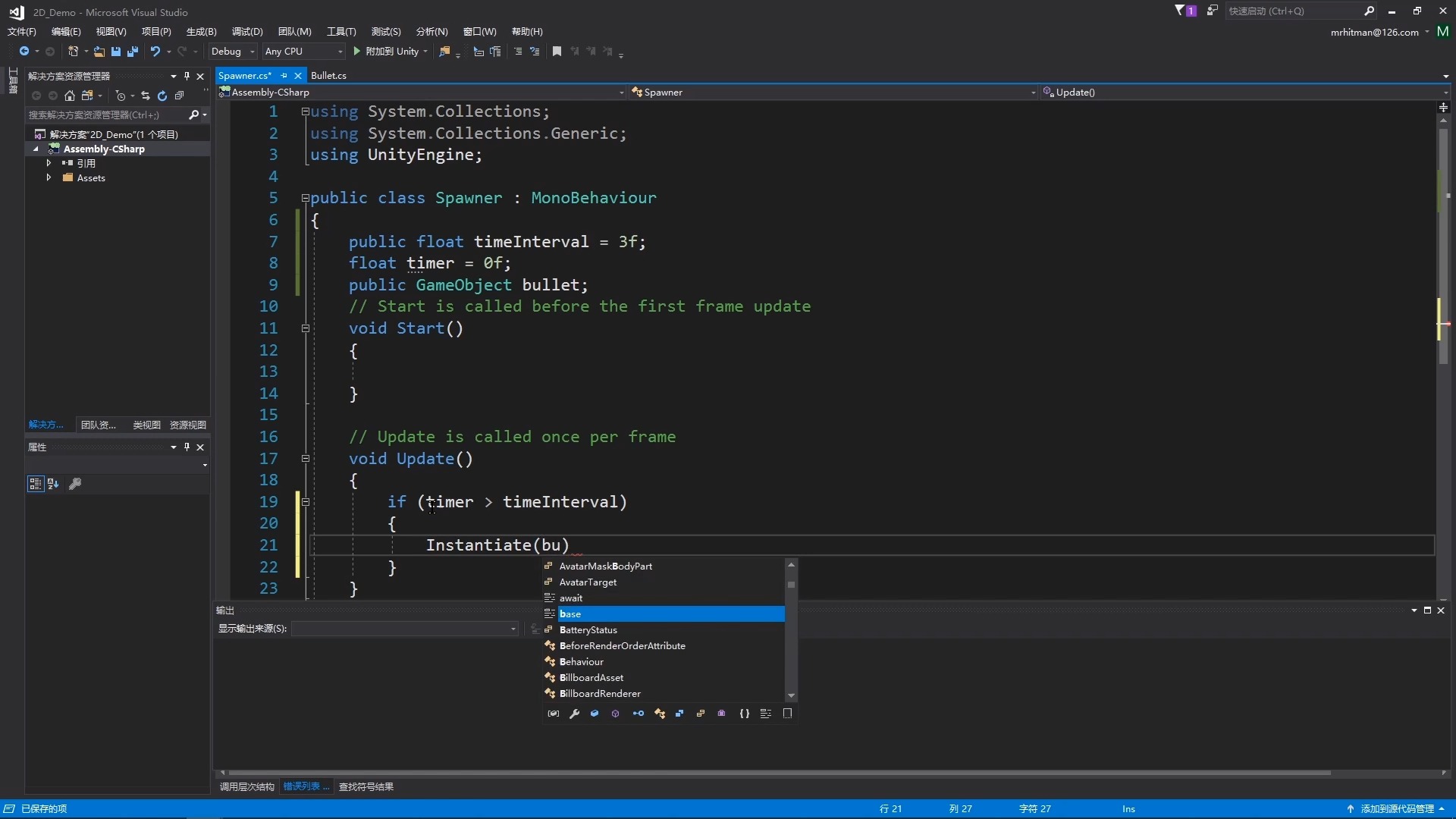Viewport: 1456px width, 819px height.
Task: Click Sync with Active Document icon
Action: coord(146,96)
